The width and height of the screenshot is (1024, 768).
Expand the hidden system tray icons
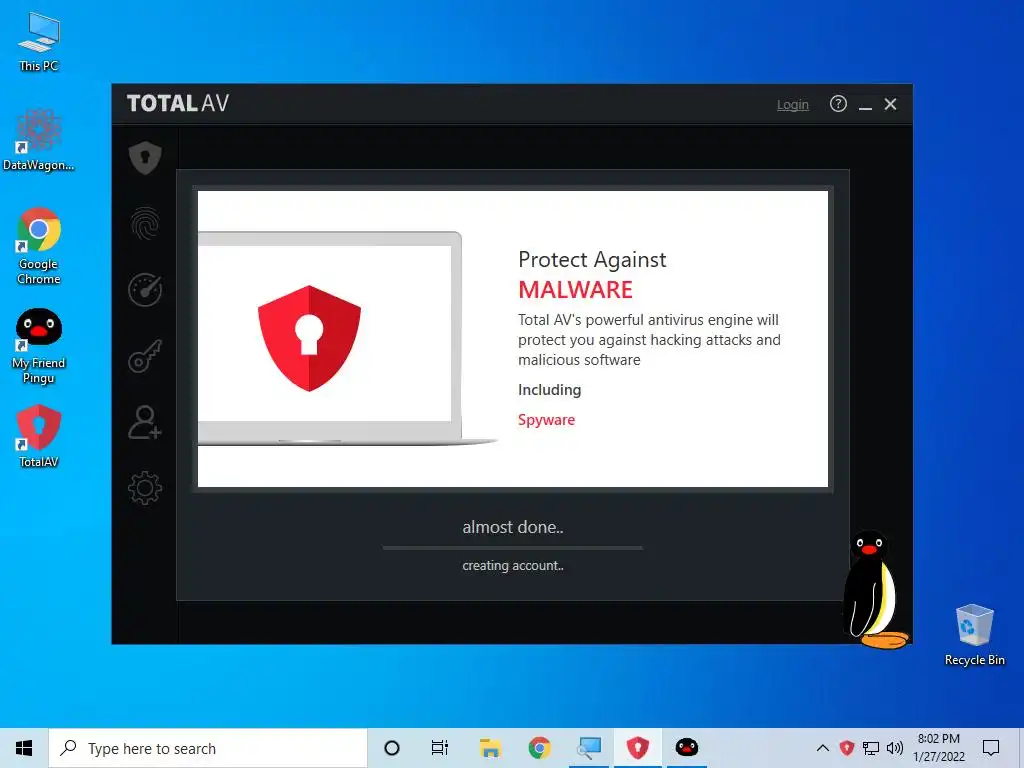823,748
